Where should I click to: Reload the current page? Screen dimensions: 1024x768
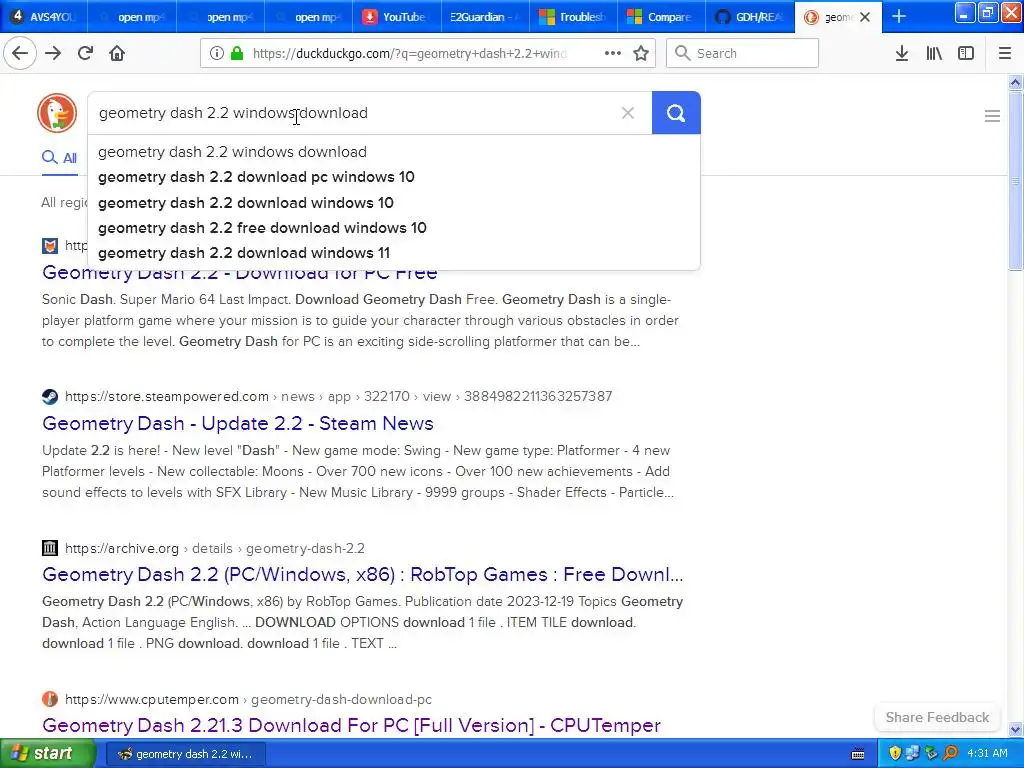point(85,53)
